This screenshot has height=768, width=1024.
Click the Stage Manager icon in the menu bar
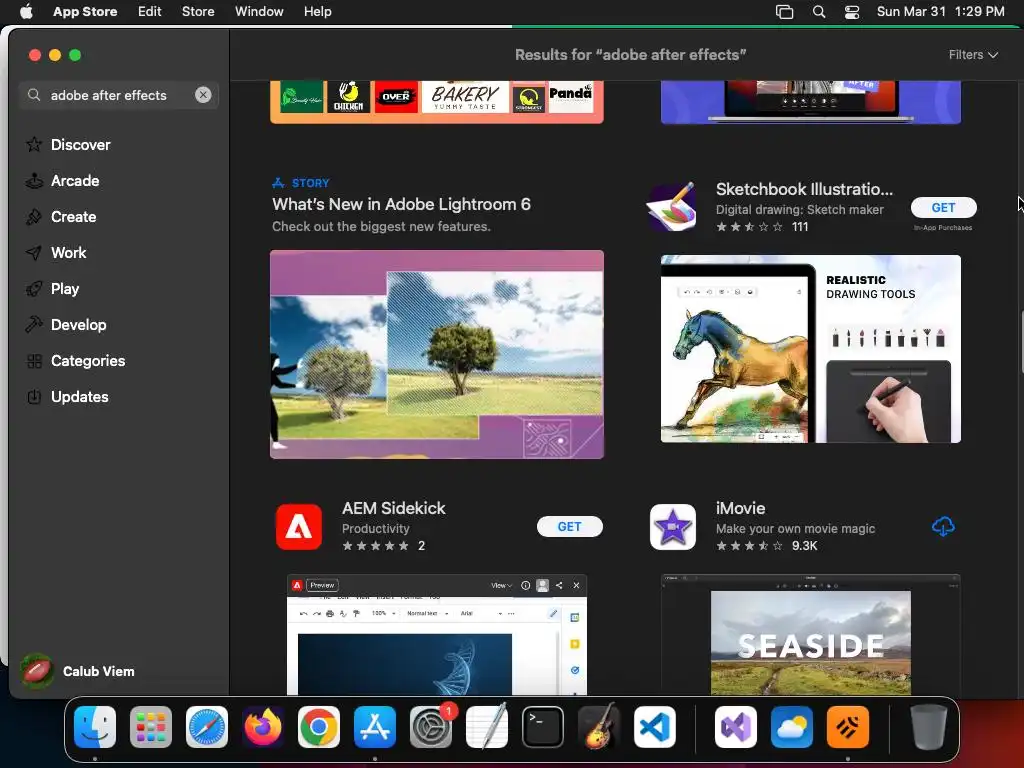[784, 11]
